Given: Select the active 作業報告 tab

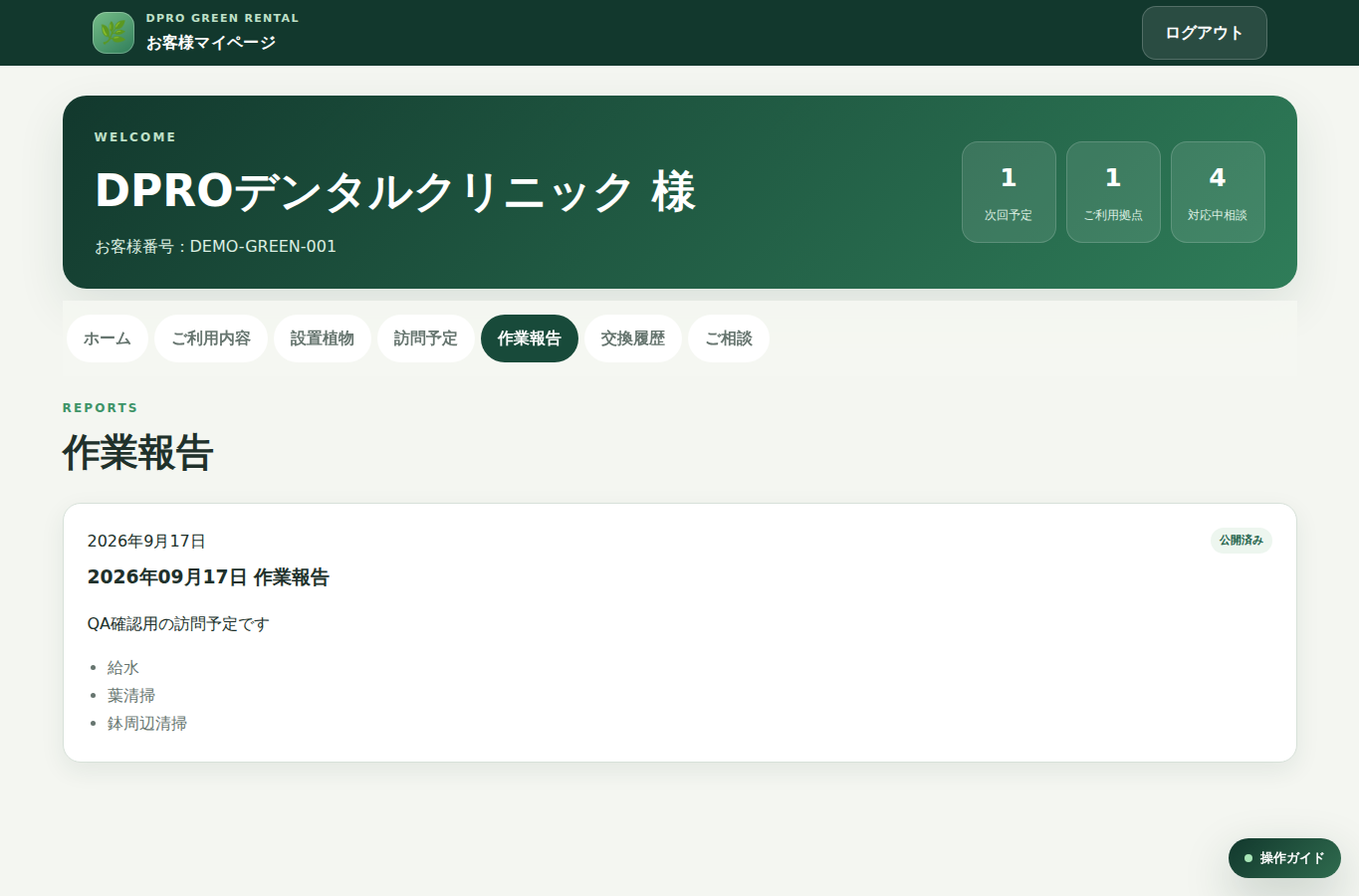Looking at the screenshot, I should coord(530,338).
